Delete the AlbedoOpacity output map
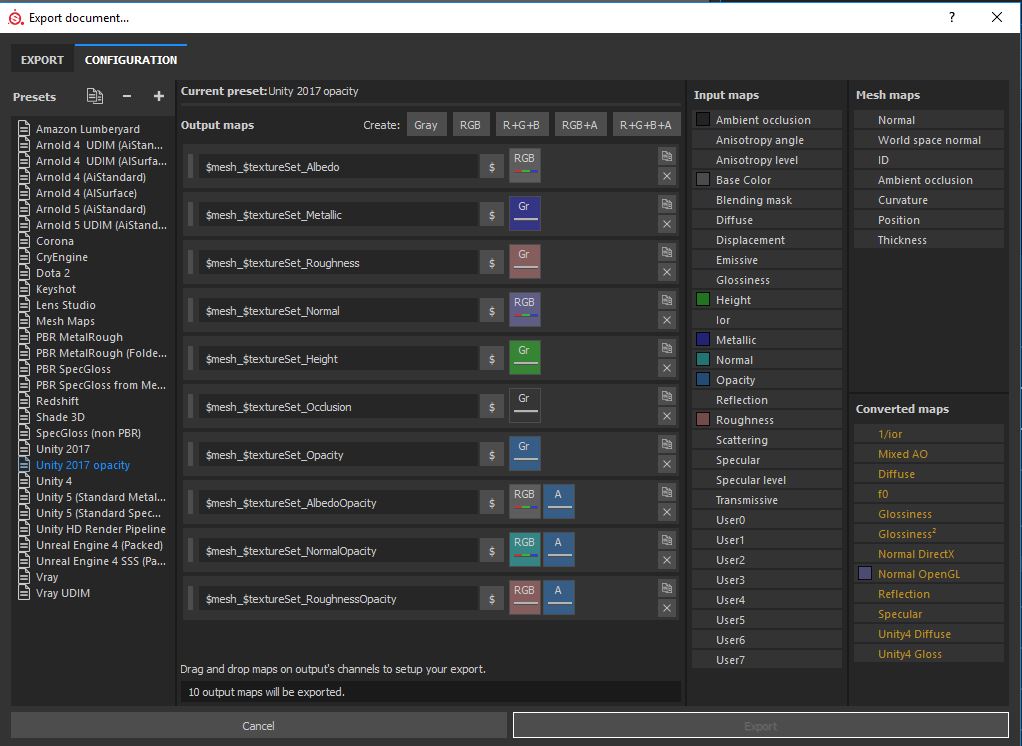 click(667, 512)
